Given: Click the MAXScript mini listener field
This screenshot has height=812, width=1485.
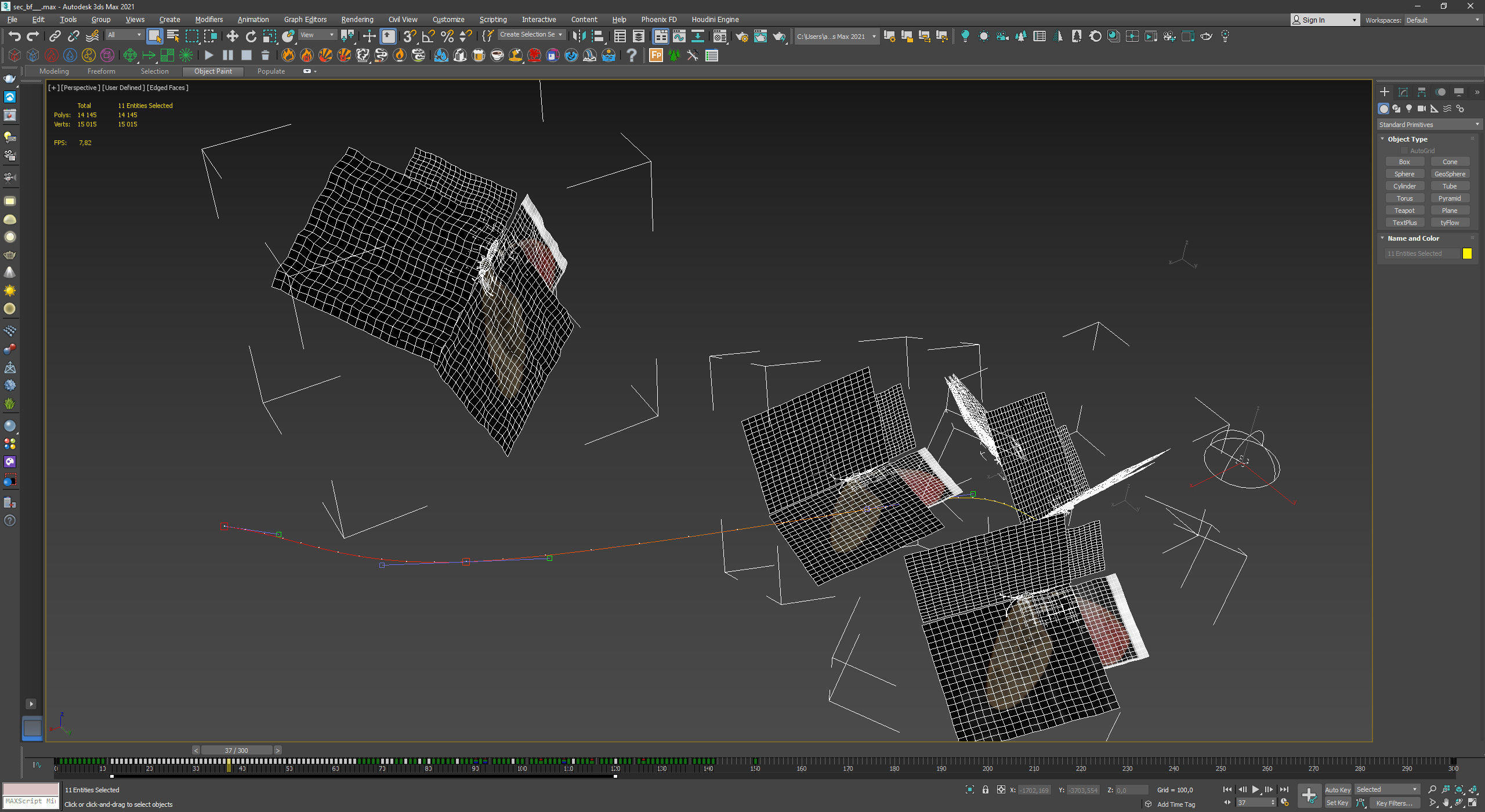Looking at the screenshot, I should 31,802.
